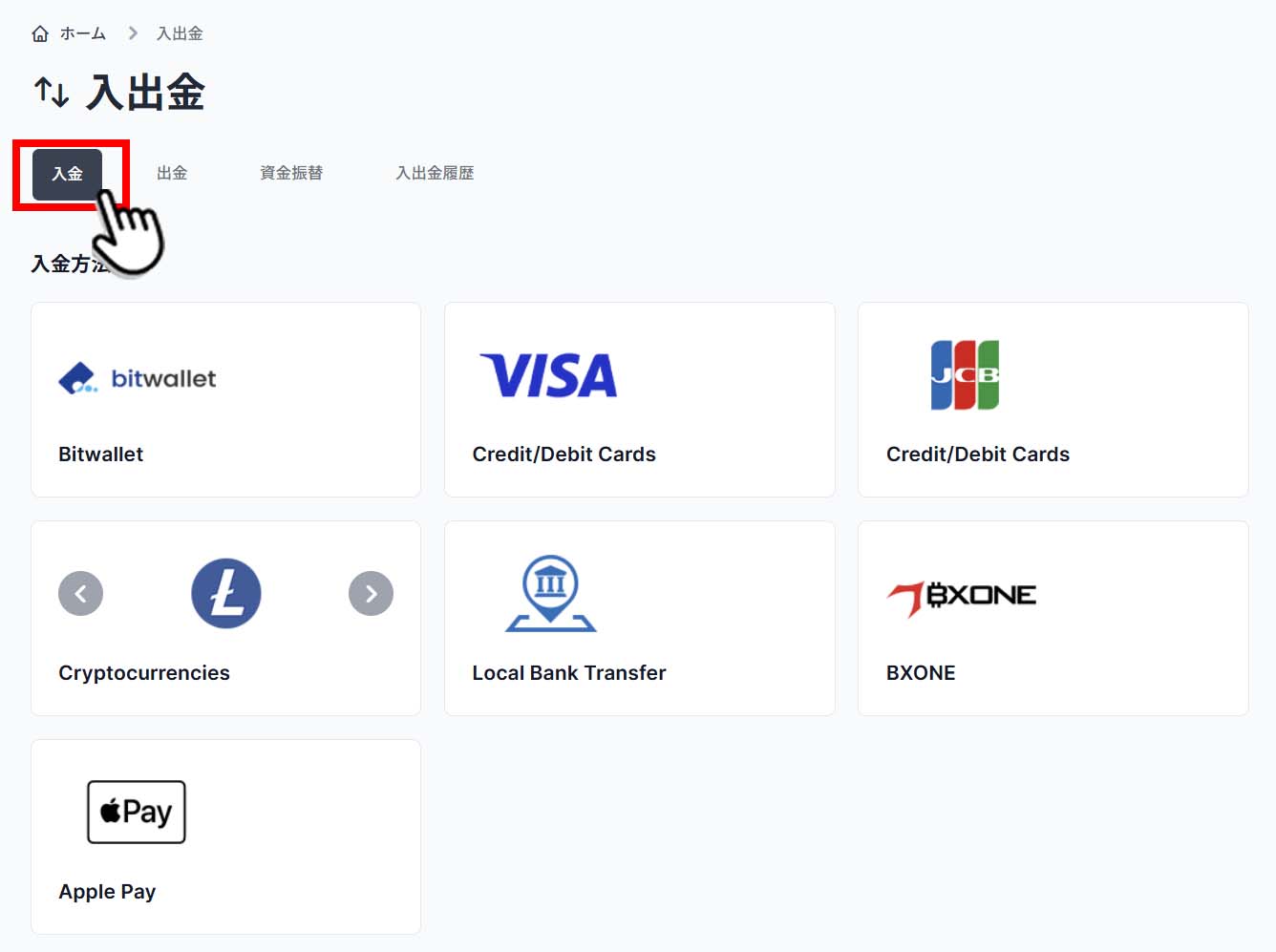
Task: Click the bitwallet logo
Action: click(x=138, y=378)
